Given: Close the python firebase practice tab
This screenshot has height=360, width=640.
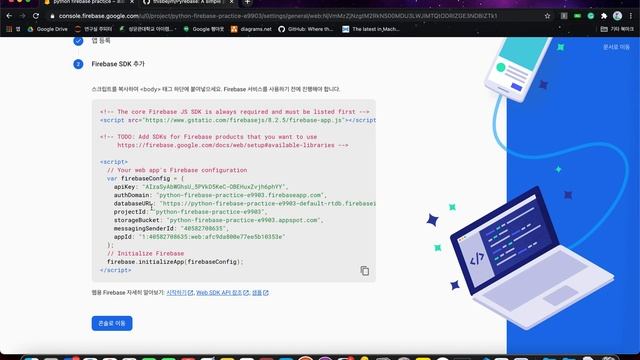Looking at the screenshot, I should [x=132, y=2].
